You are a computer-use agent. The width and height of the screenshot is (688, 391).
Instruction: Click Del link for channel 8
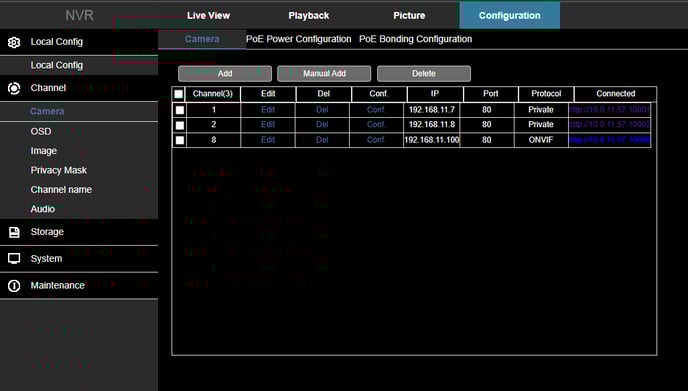[322, 140]
